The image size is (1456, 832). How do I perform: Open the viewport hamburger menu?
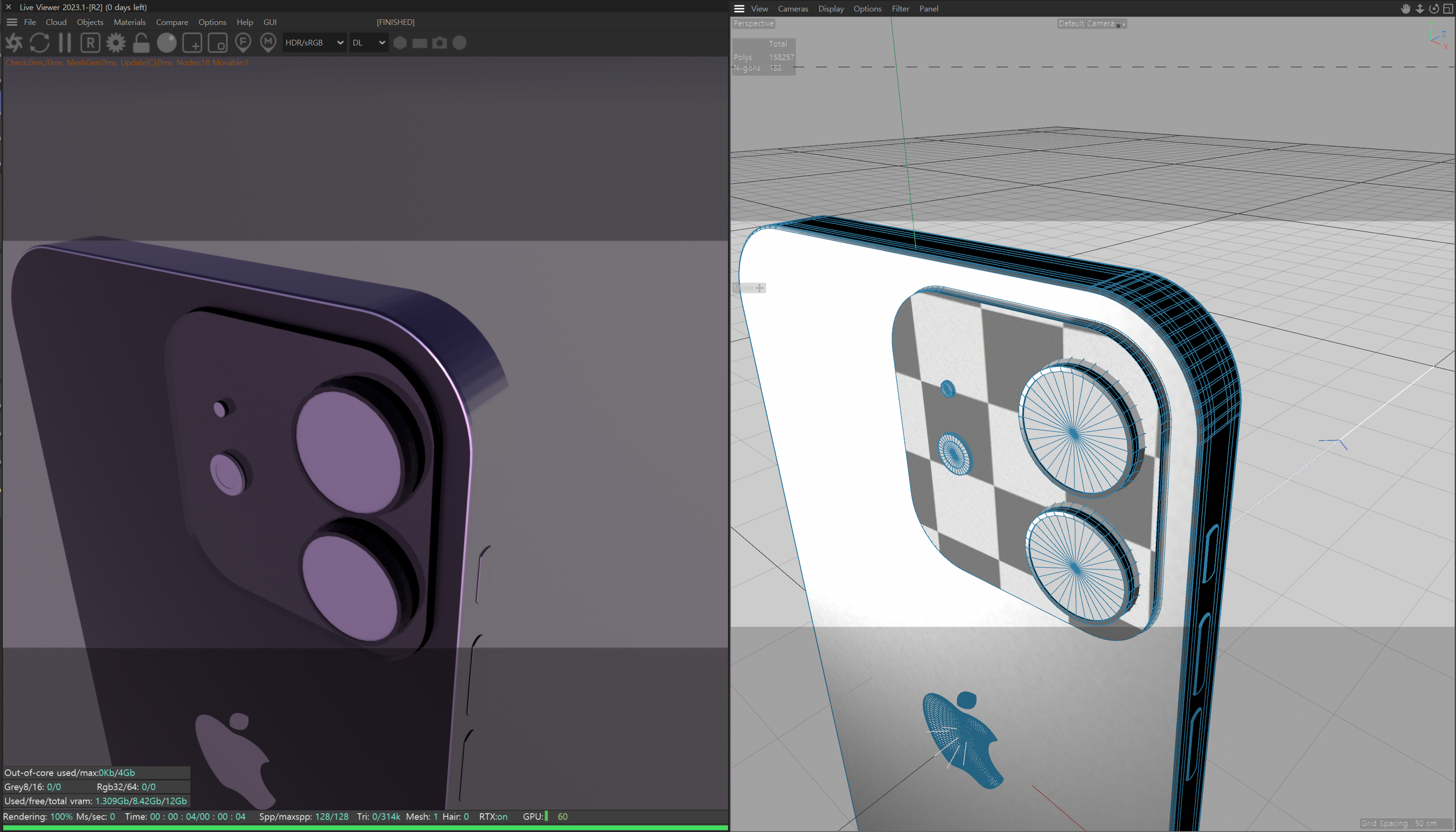pyautogui.click(x=739, y=8)
